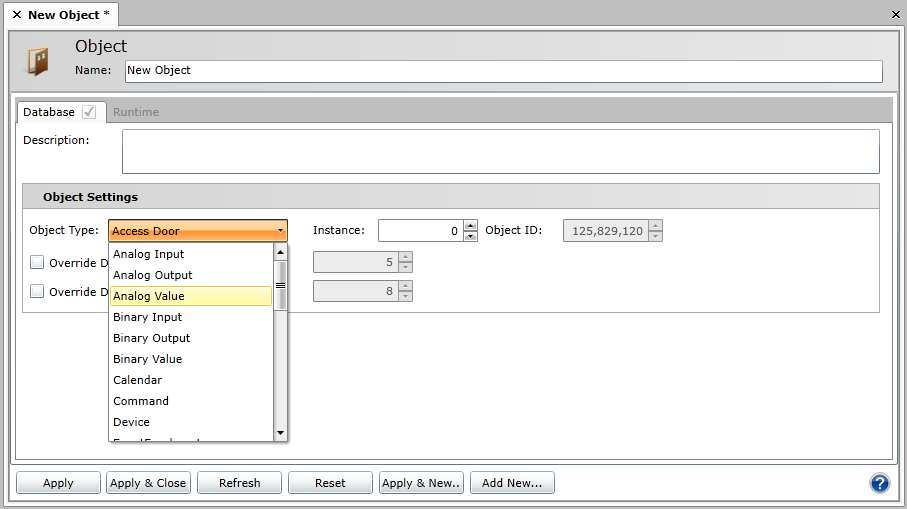Screen dimensions: 907x509
Task: Click Apply & New.. button
Action: point(421,483)
